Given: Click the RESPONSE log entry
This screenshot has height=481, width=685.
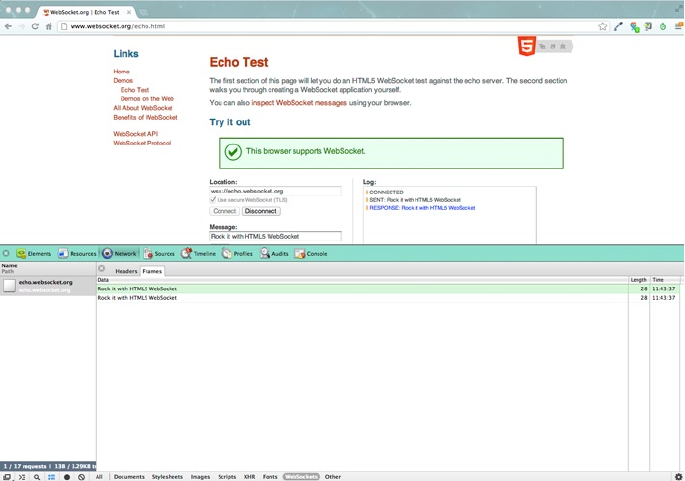Looking at the screenshot, I should tap(422, 208).
